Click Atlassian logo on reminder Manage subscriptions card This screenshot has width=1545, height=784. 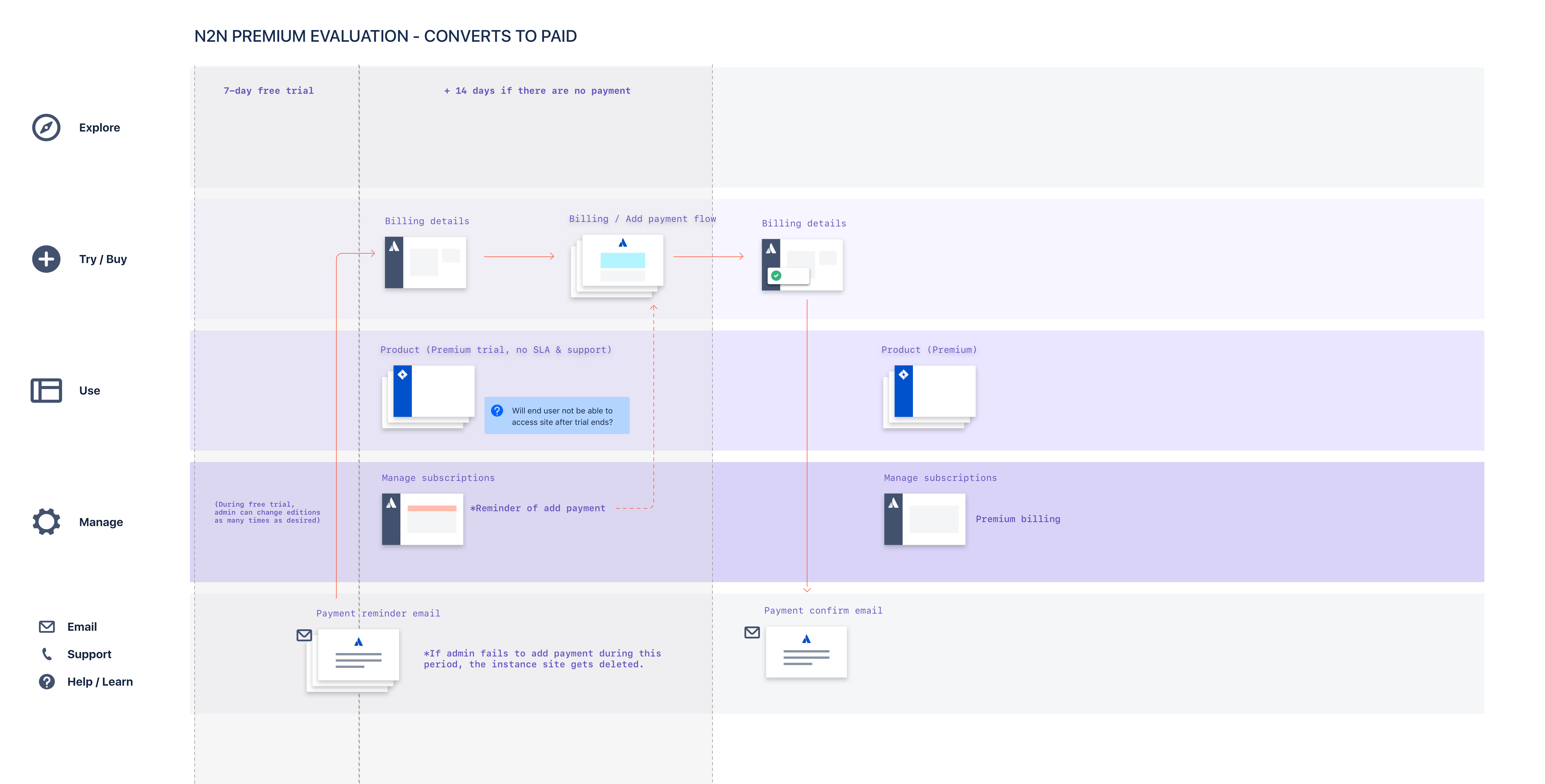(x=392, y=503)
